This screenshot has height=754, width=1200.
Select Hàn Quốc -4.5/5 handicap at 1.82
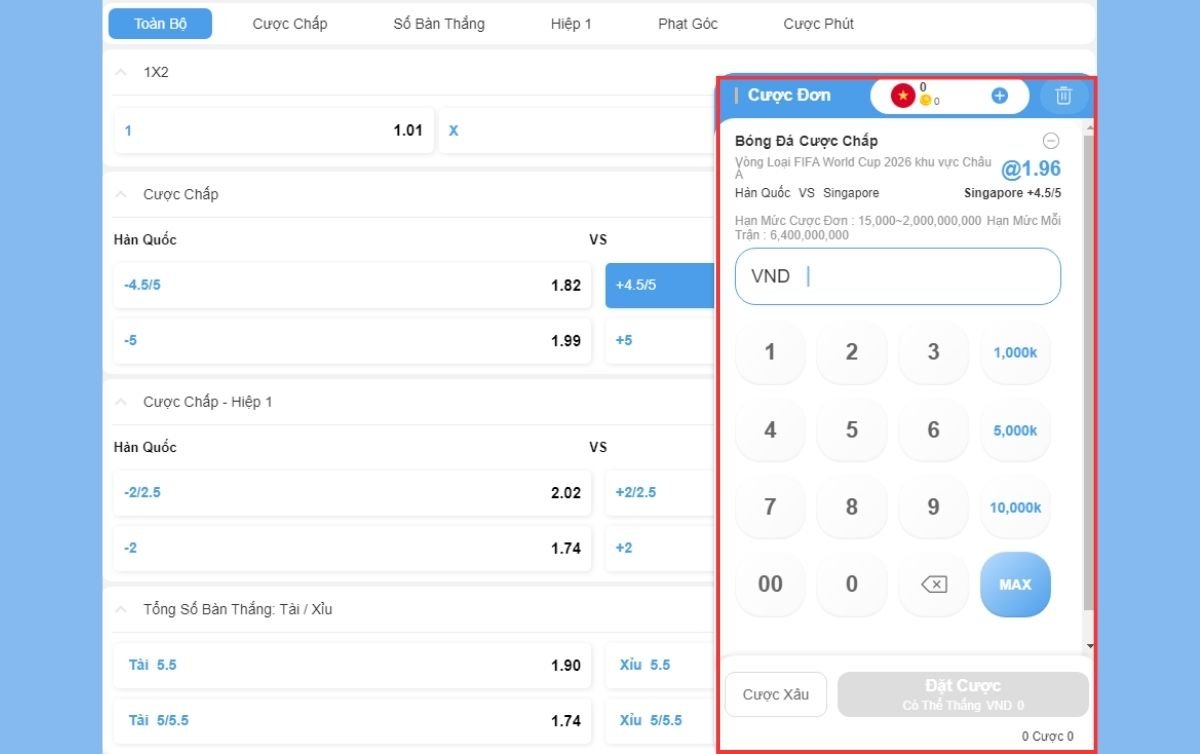coord(352,285)
